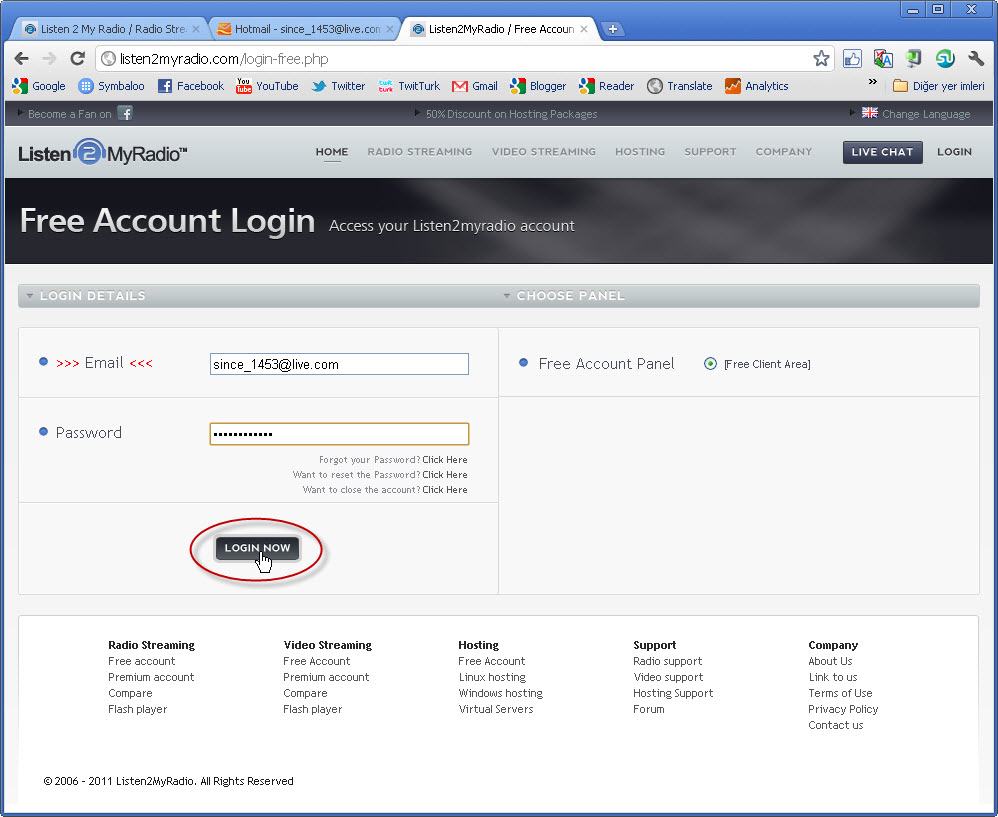Screen dimensions: 998x817
Task: Open the Blogger bookmark
Action: point(538,86)
